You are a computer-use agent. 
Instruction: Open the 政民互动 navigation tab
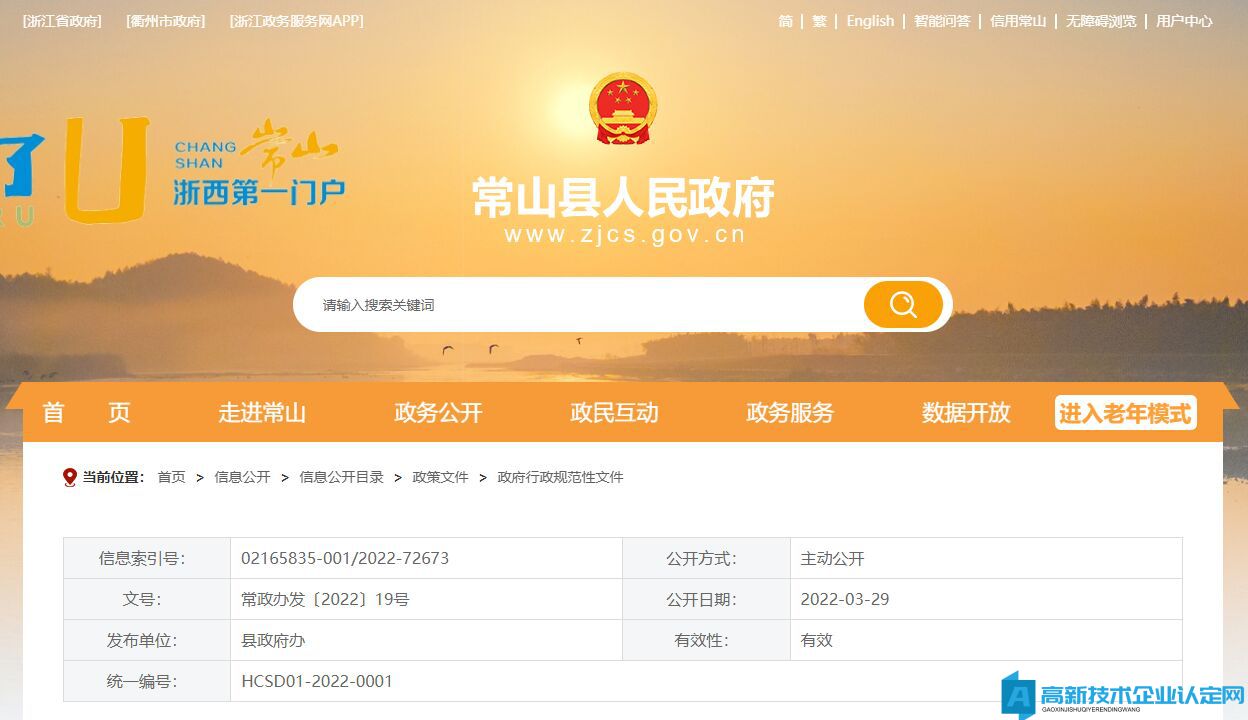click(x=614, y=413)
